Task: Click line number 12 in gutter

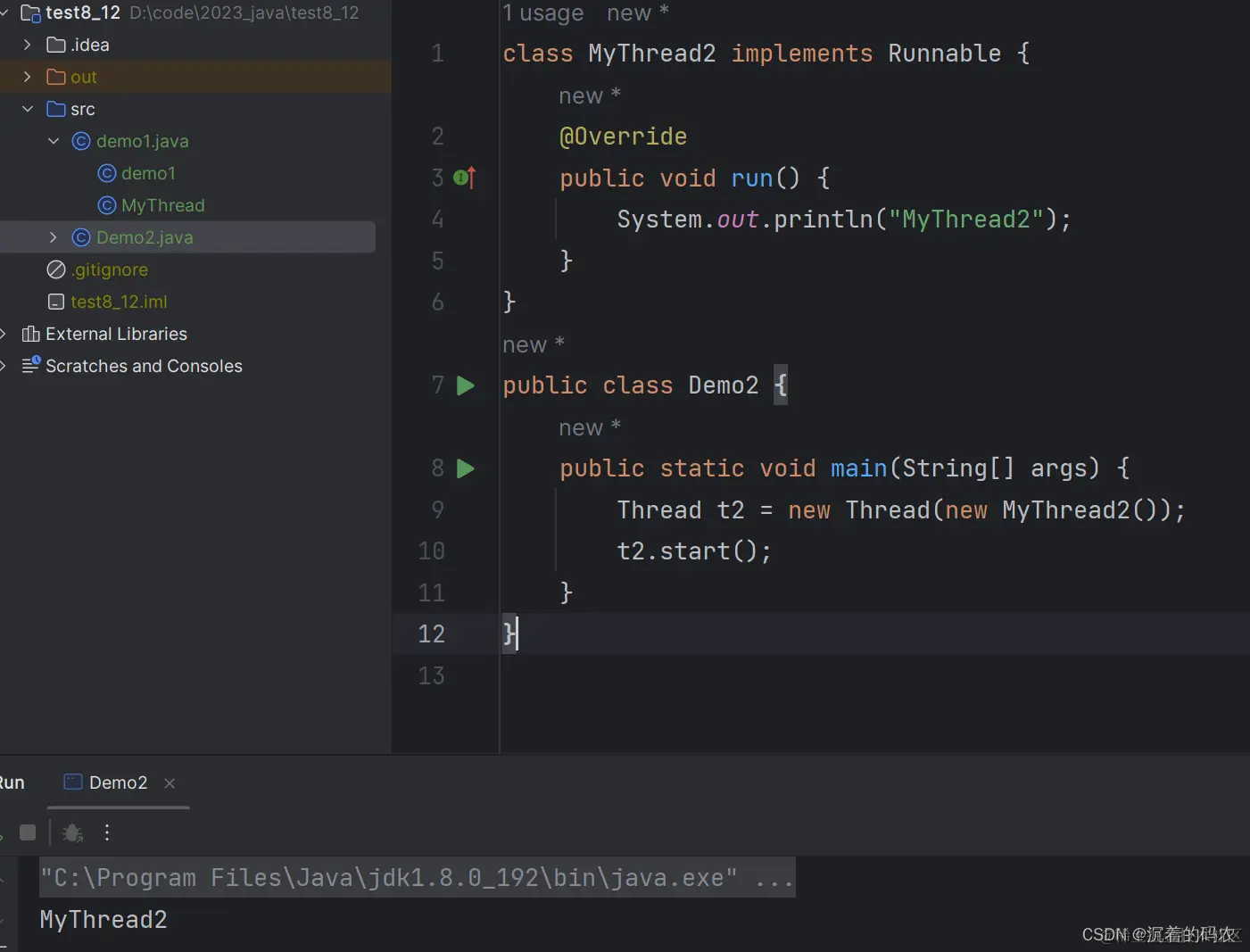Action: (x=431, y=634)
